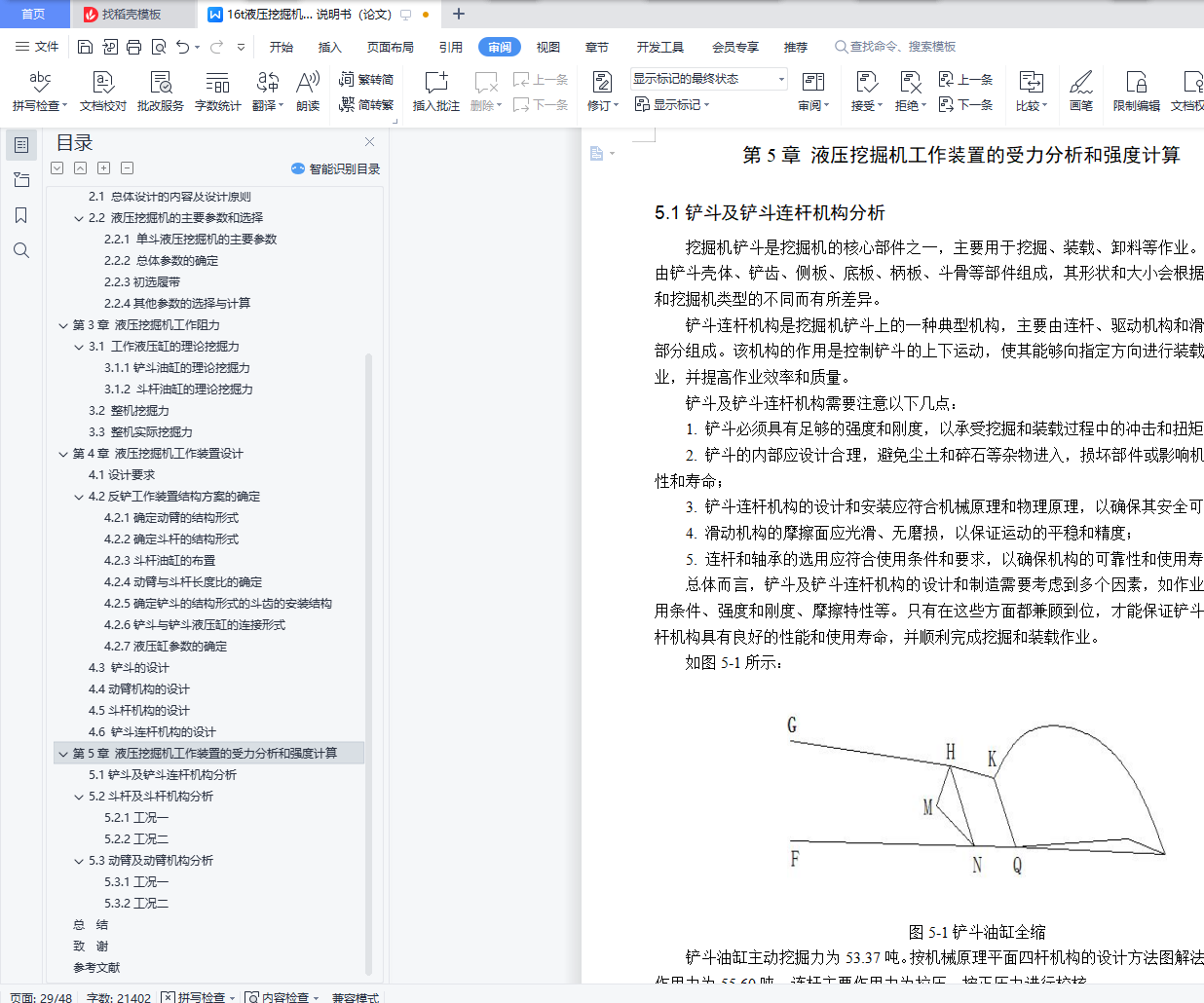This screenshot has height=1003, width=1204.
Task: Open 字数统计 word count tool
Action: [217, 92]
